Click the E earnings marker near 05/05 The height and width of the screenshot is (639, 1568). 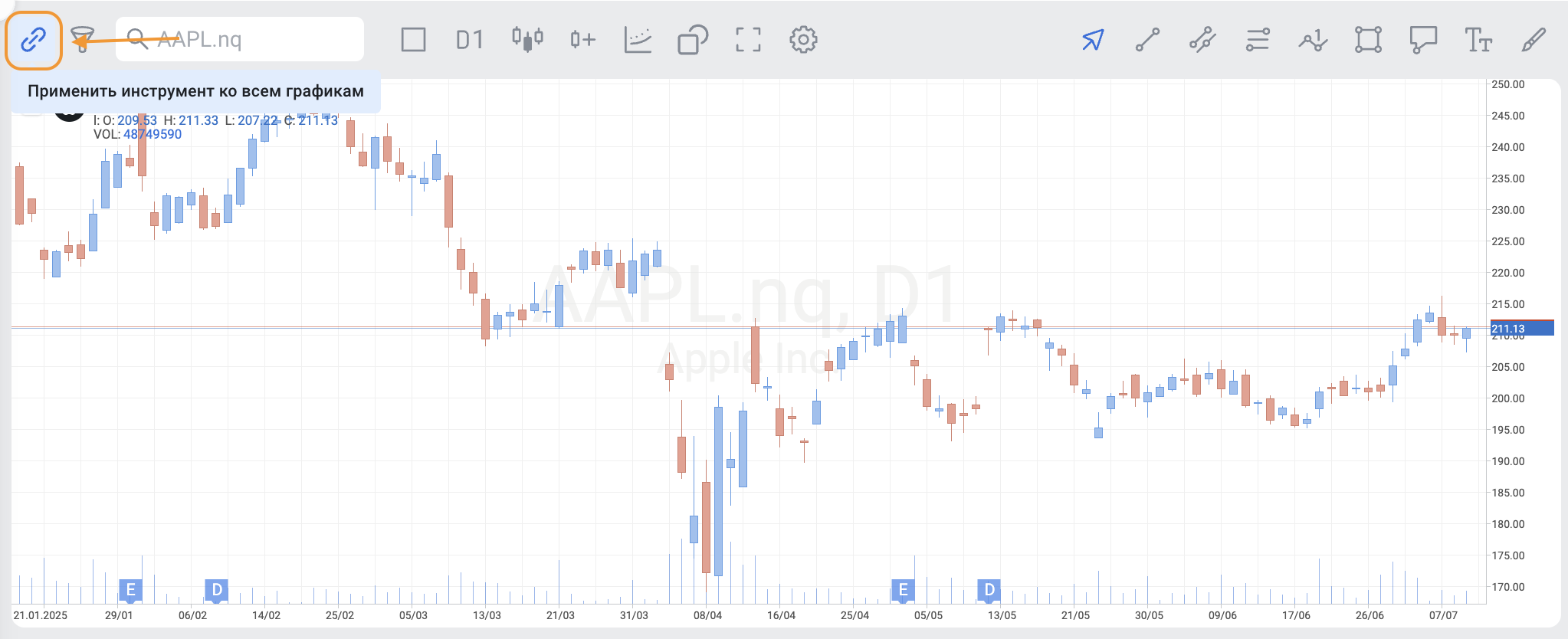[904, 590]
